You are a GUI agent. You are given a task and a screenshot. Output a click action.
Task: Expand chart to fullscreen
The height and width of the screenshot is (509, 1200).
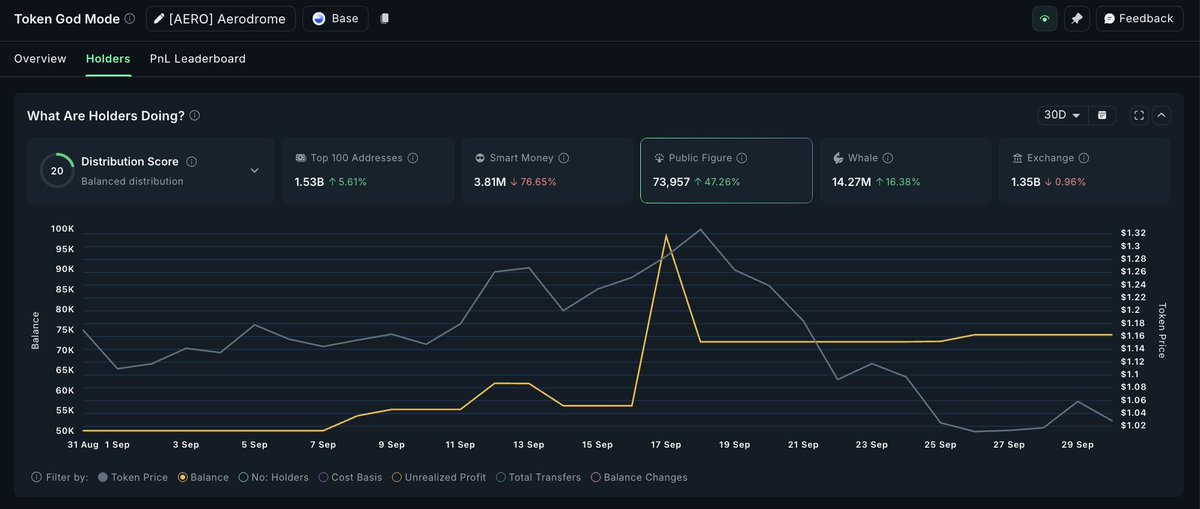tap(1139, 115)
